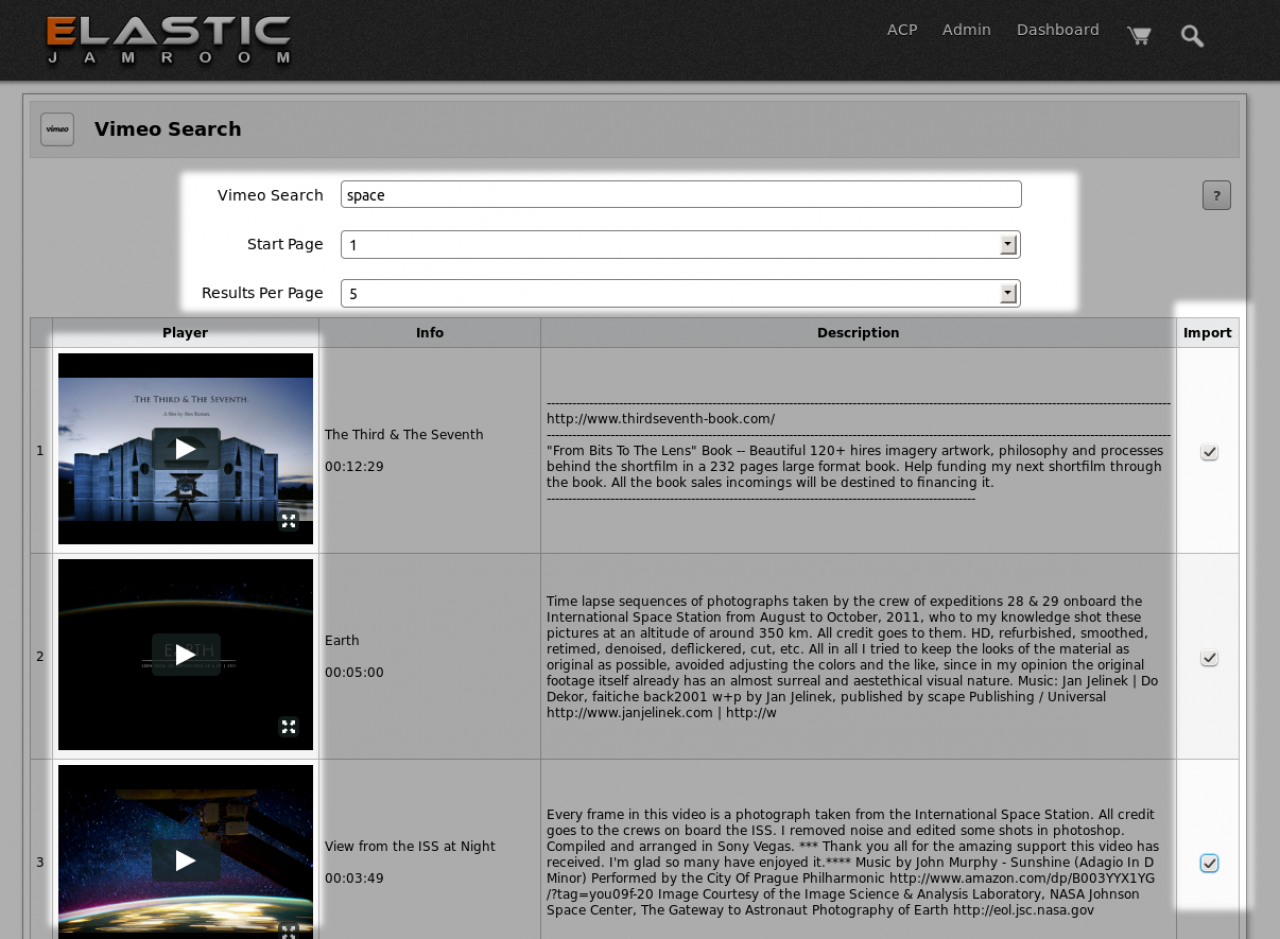1280x939 pixels.
Task: Click the Vimeo Search text field
Action: point(680,195)
